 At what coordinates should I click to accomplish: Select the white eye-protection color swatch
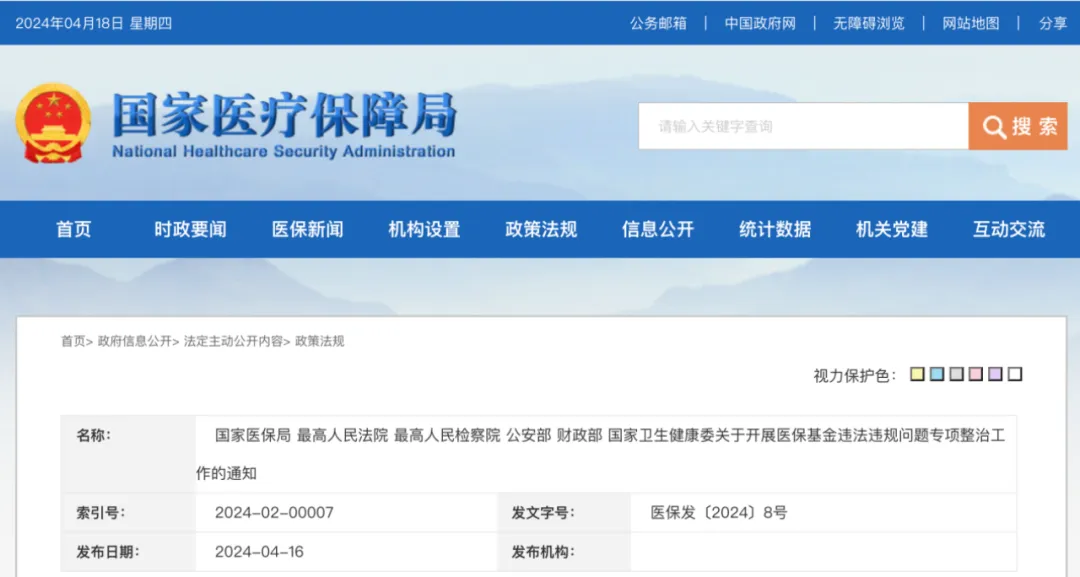[x=1015, y=375]
